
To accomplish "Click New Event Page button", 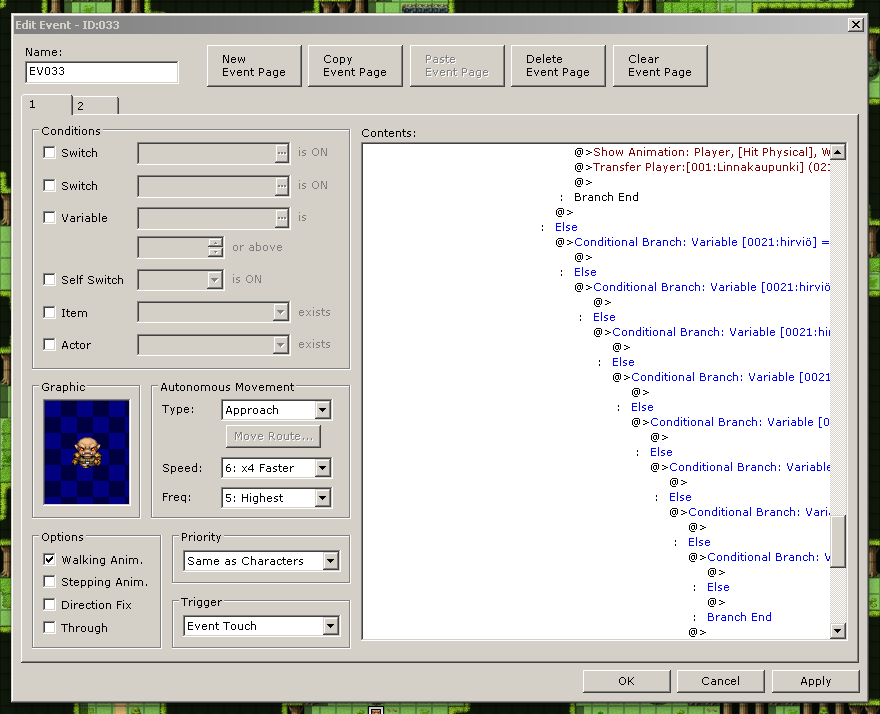I will 254,66.
